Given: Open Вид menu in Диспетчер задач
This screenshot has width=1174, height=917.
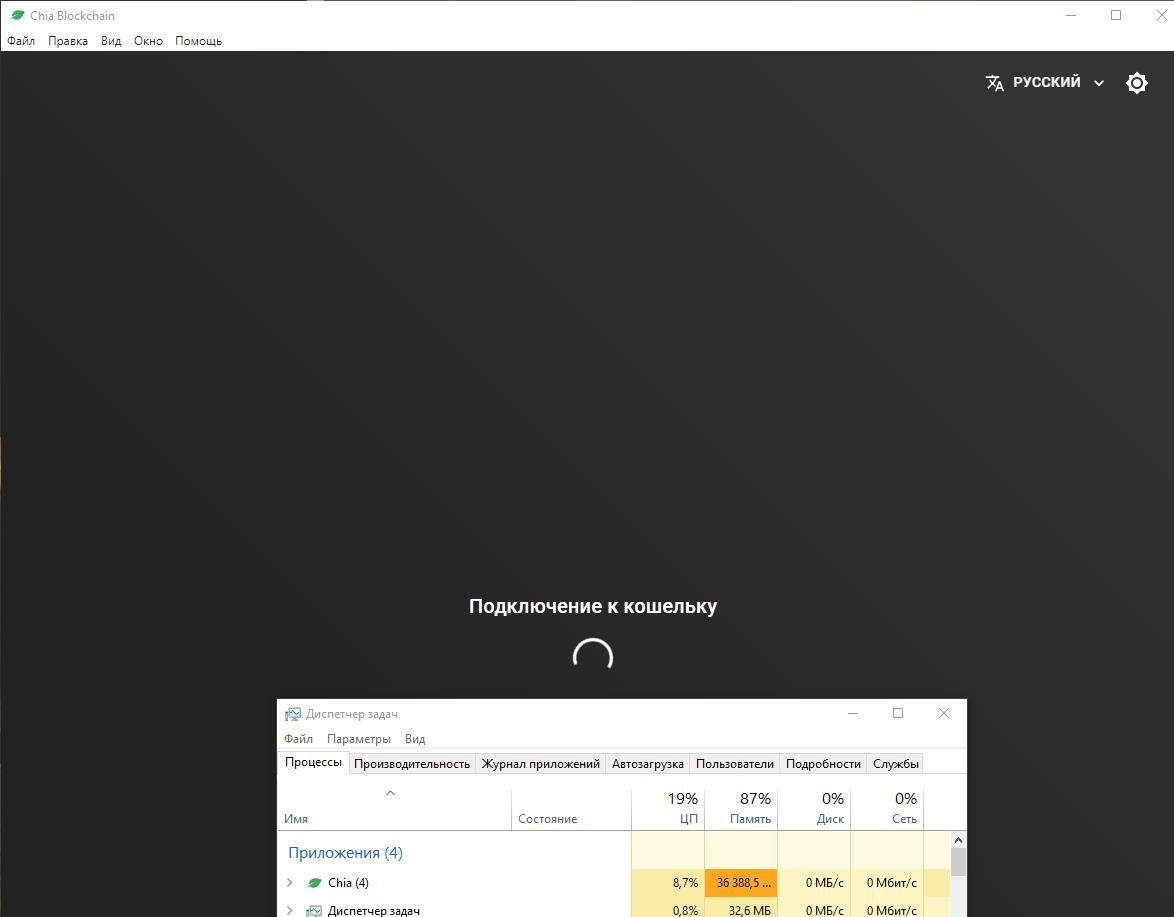Looking at the screenshot, I should [x=415, y=739].
